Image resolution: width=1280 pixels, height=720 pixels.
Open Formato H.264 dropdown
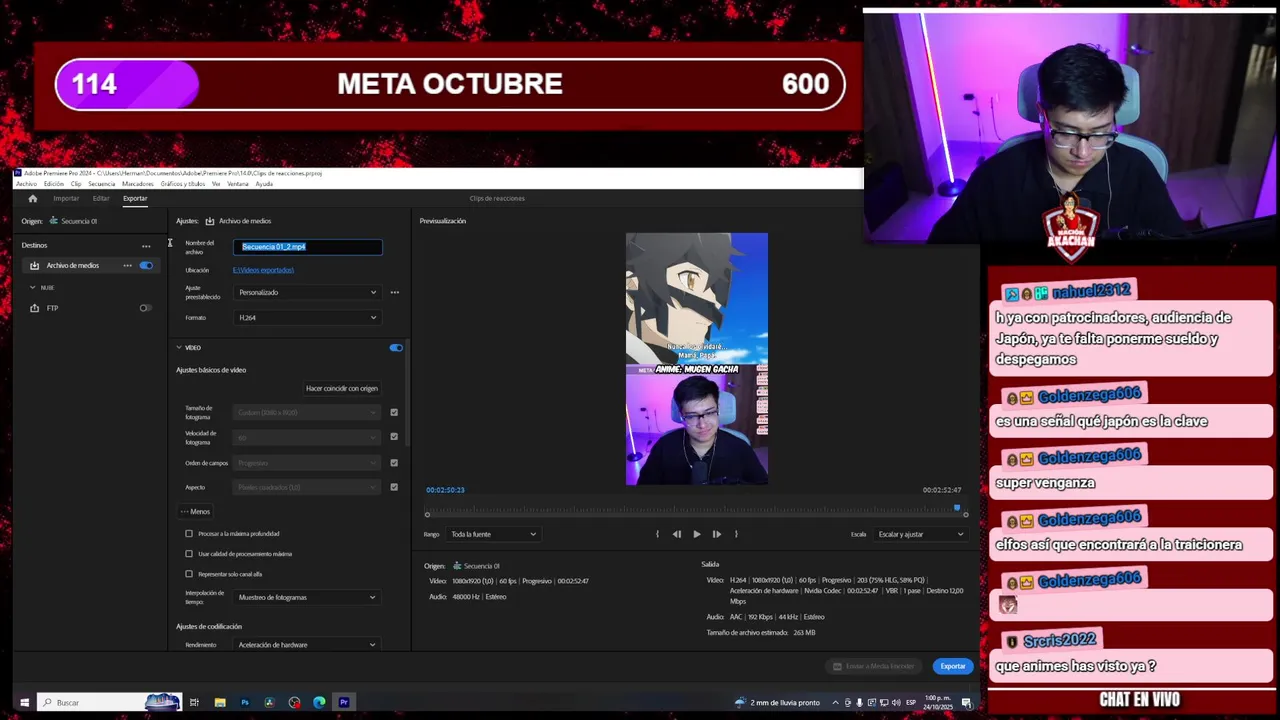[x=307, y=318]
